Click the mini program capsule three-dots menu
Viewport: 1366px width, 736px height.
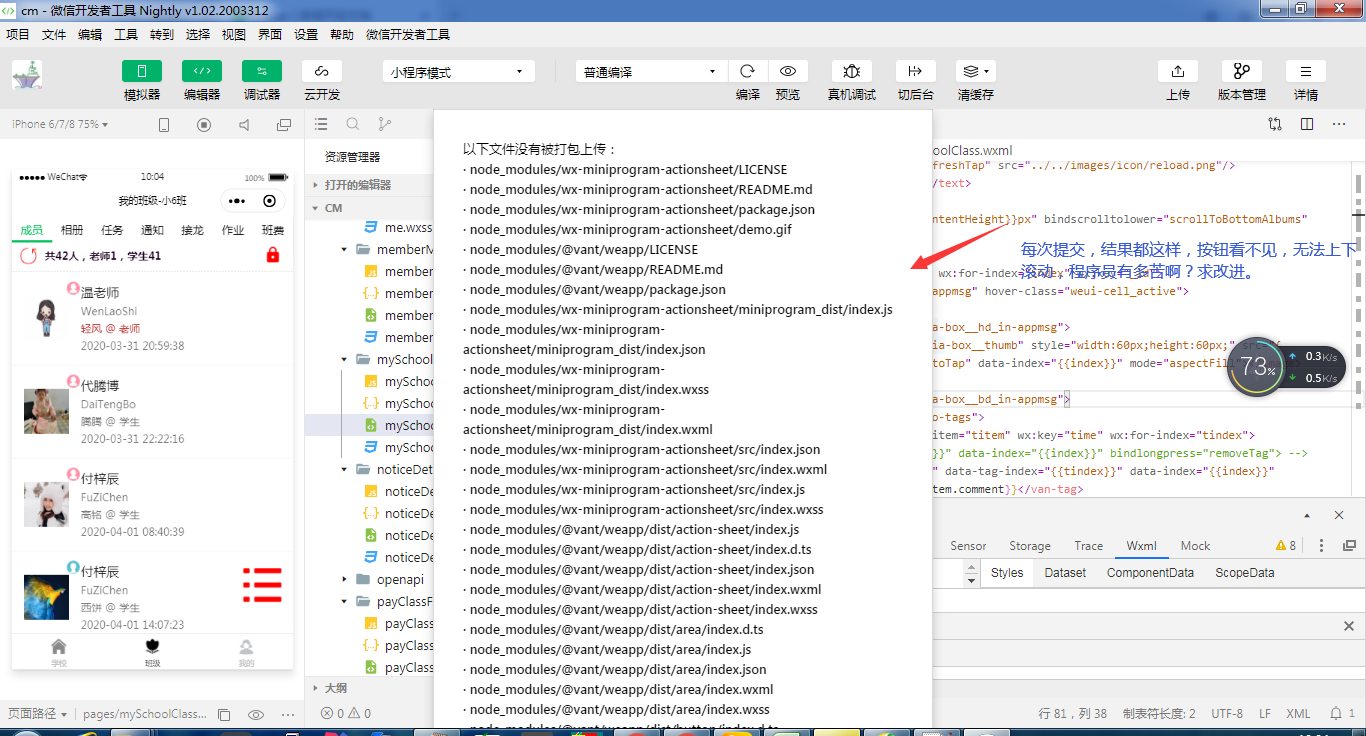pos(236,201)
